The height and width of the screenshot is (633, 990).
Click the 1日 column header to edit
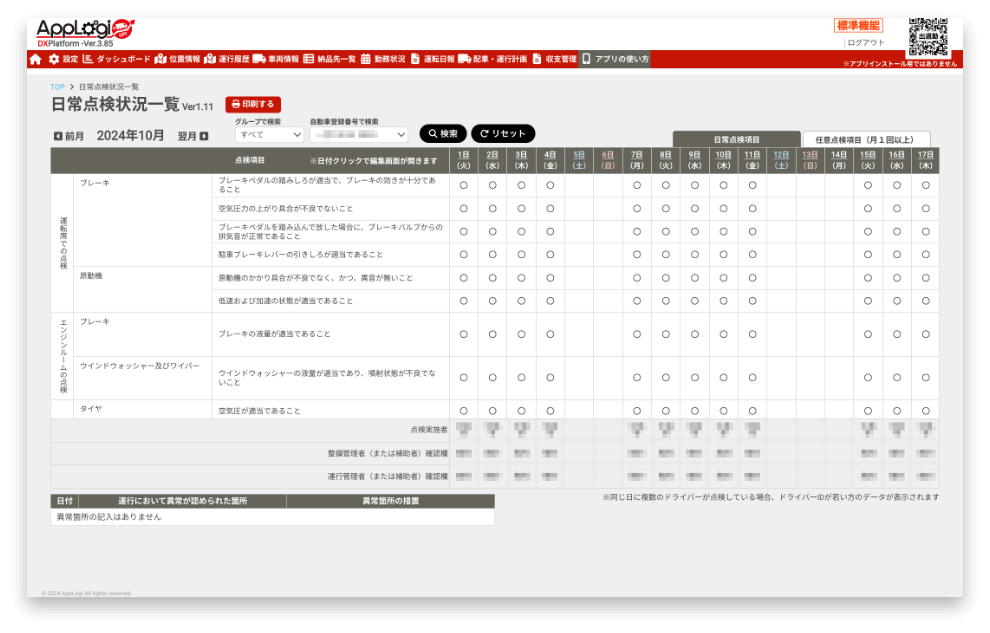(x=463, y=156)
